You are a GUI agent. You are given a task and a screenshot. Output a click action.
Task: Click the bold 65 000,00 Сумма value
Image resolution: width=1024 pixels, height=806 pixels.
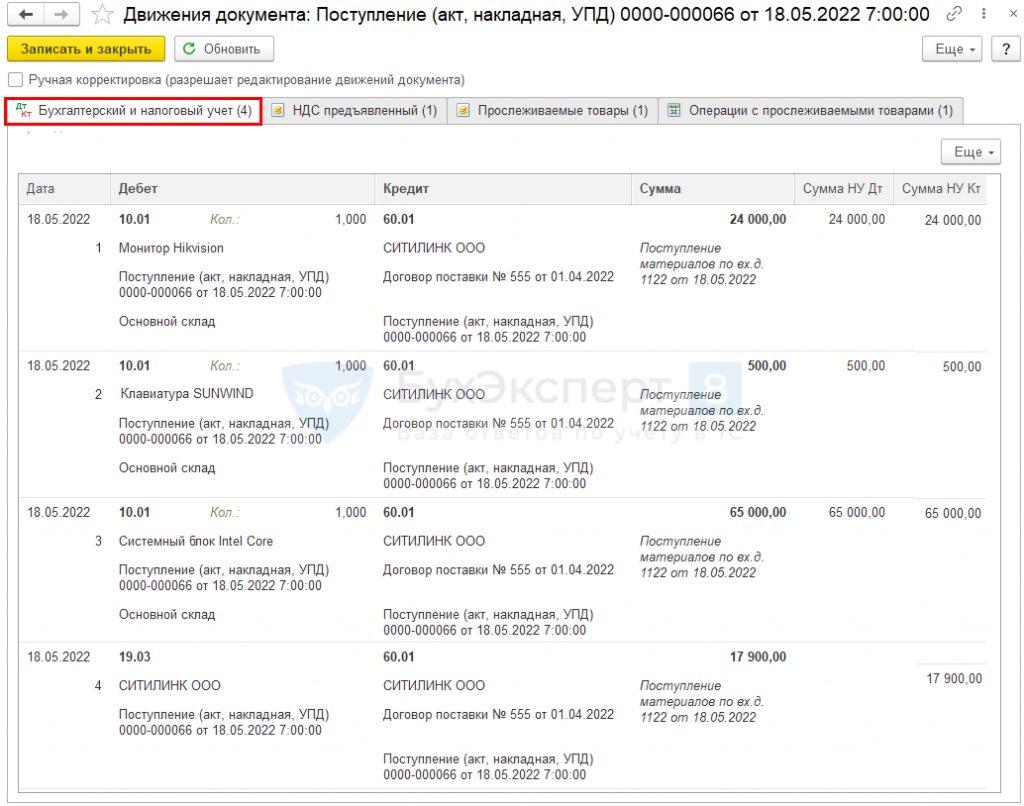[x=758, y=513]
